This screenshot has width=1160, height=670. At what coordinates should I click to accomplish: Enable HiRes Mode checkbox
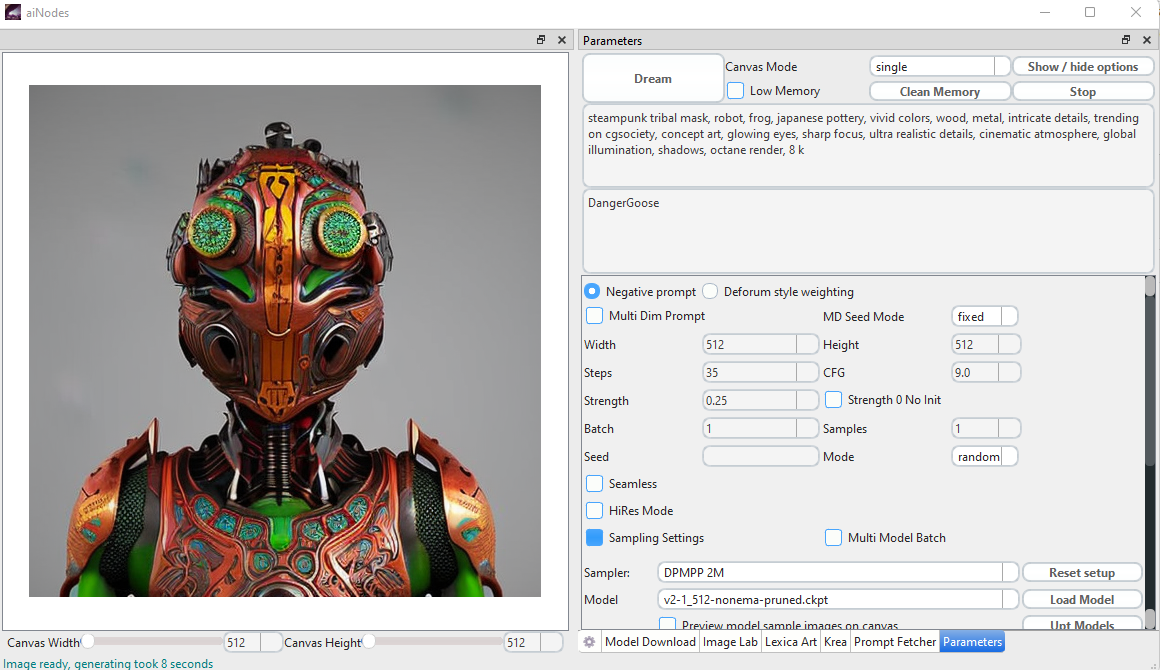pos(594,510)
